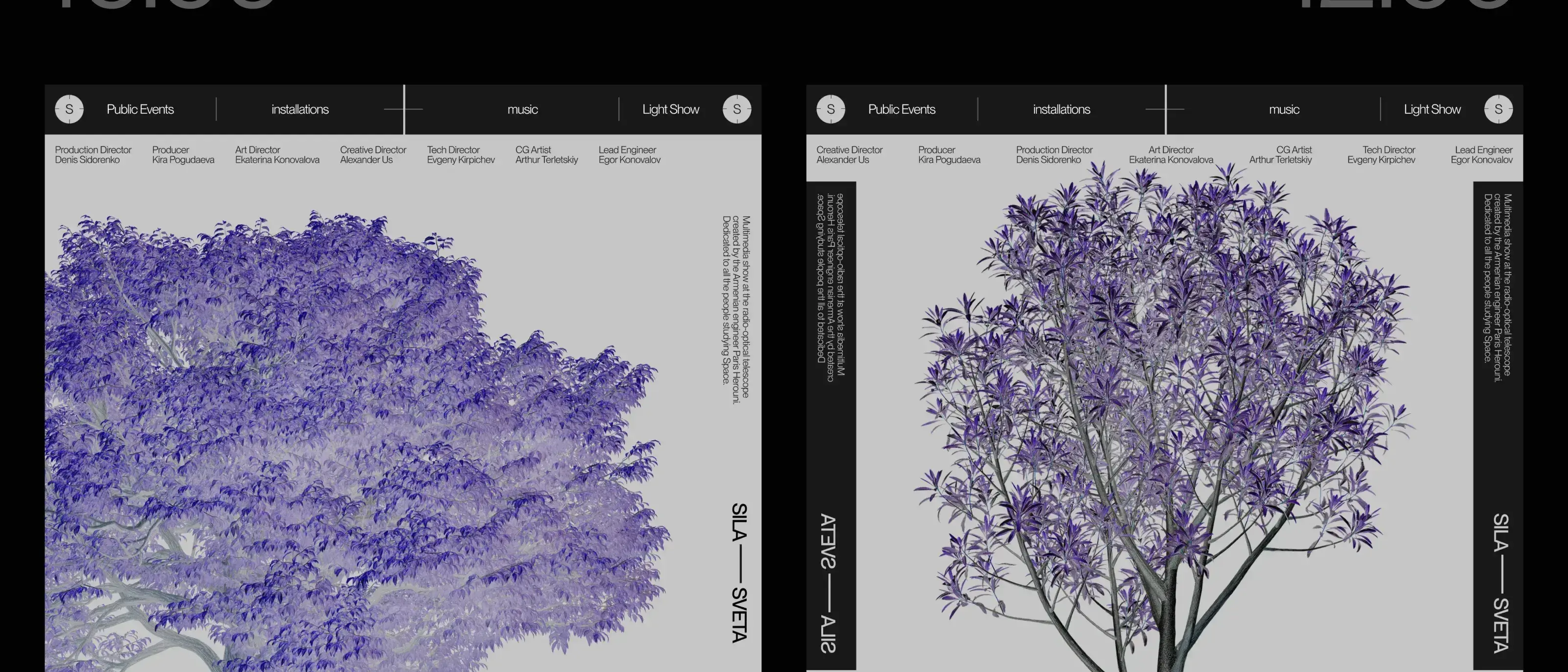Click the purple tree image in right poster
1568x672 pixels.
(x=1164, y=417)
